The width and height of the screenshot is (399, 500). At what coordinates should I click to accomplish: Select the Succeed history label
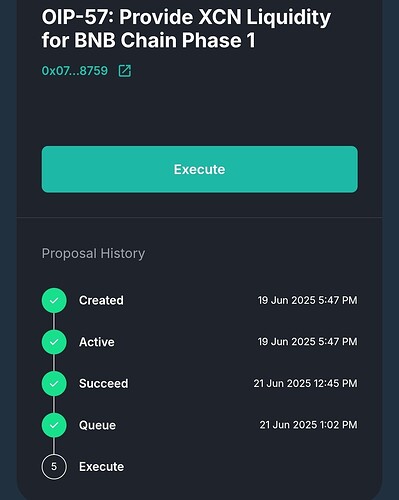104,384
